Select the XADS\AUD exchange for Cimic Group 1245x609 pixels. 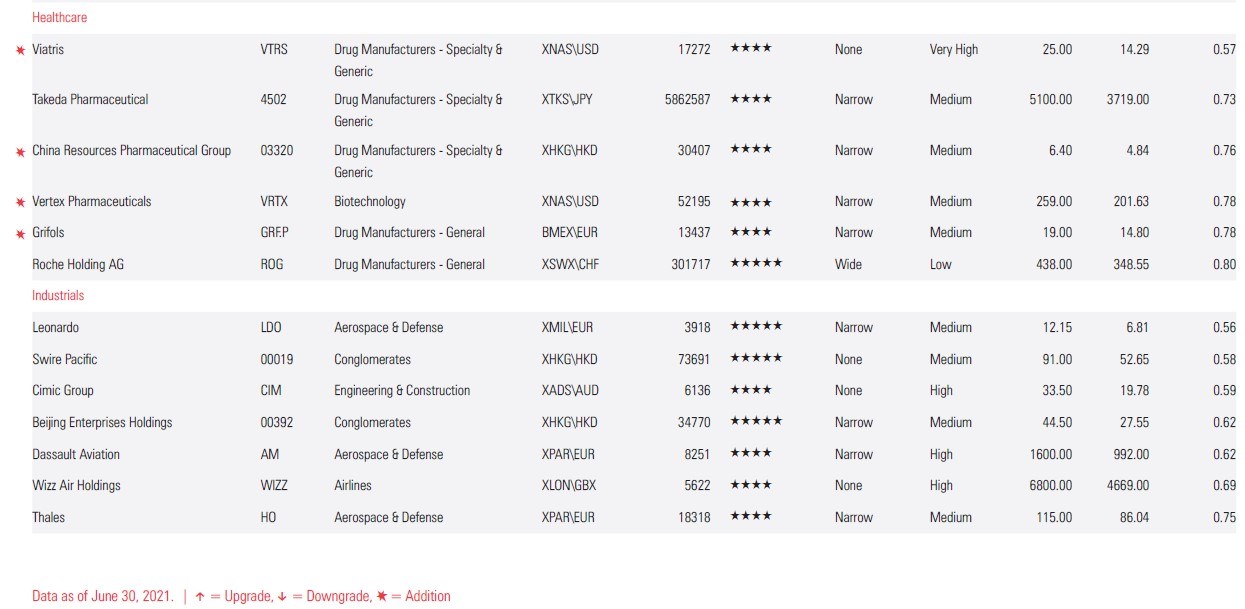570,391
